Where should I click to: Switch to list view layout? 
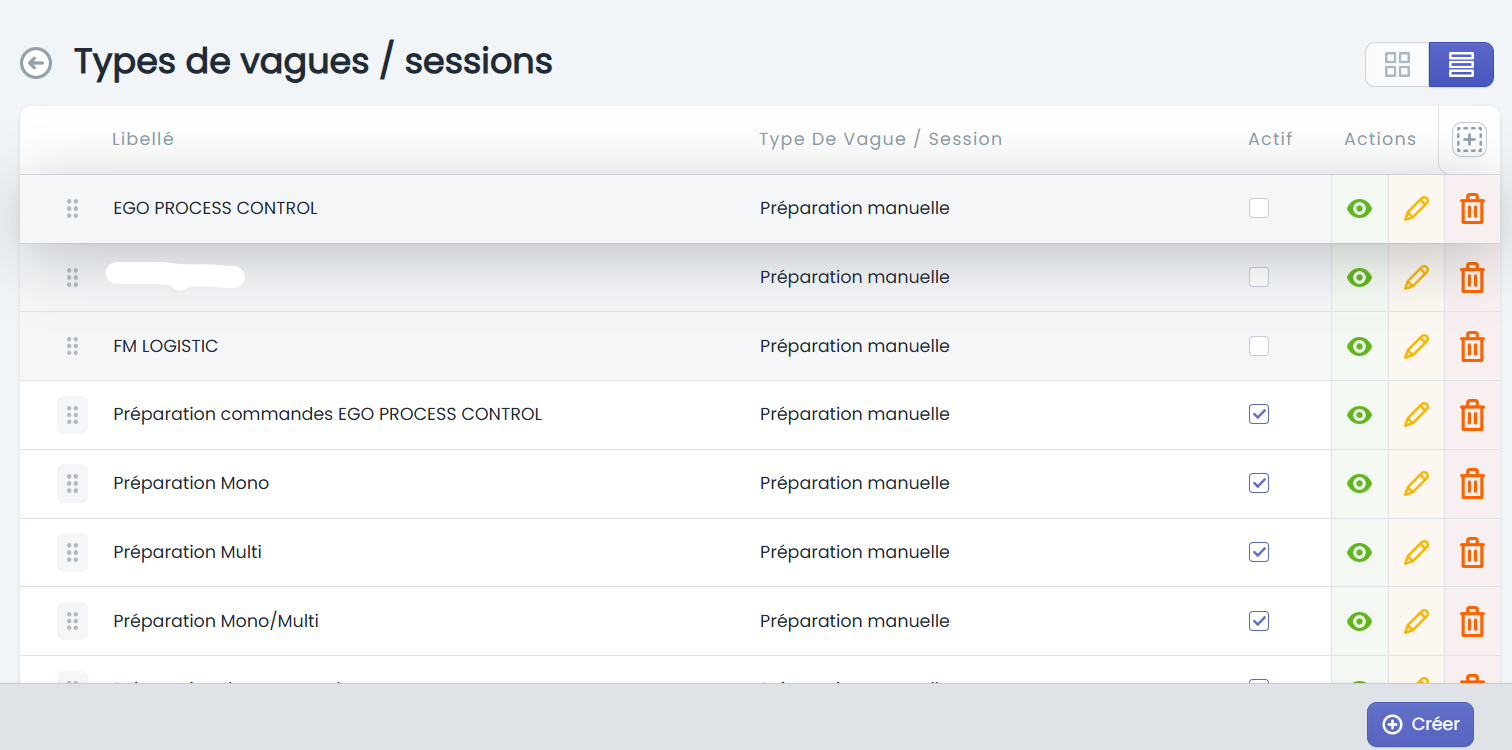point(1461,65)
